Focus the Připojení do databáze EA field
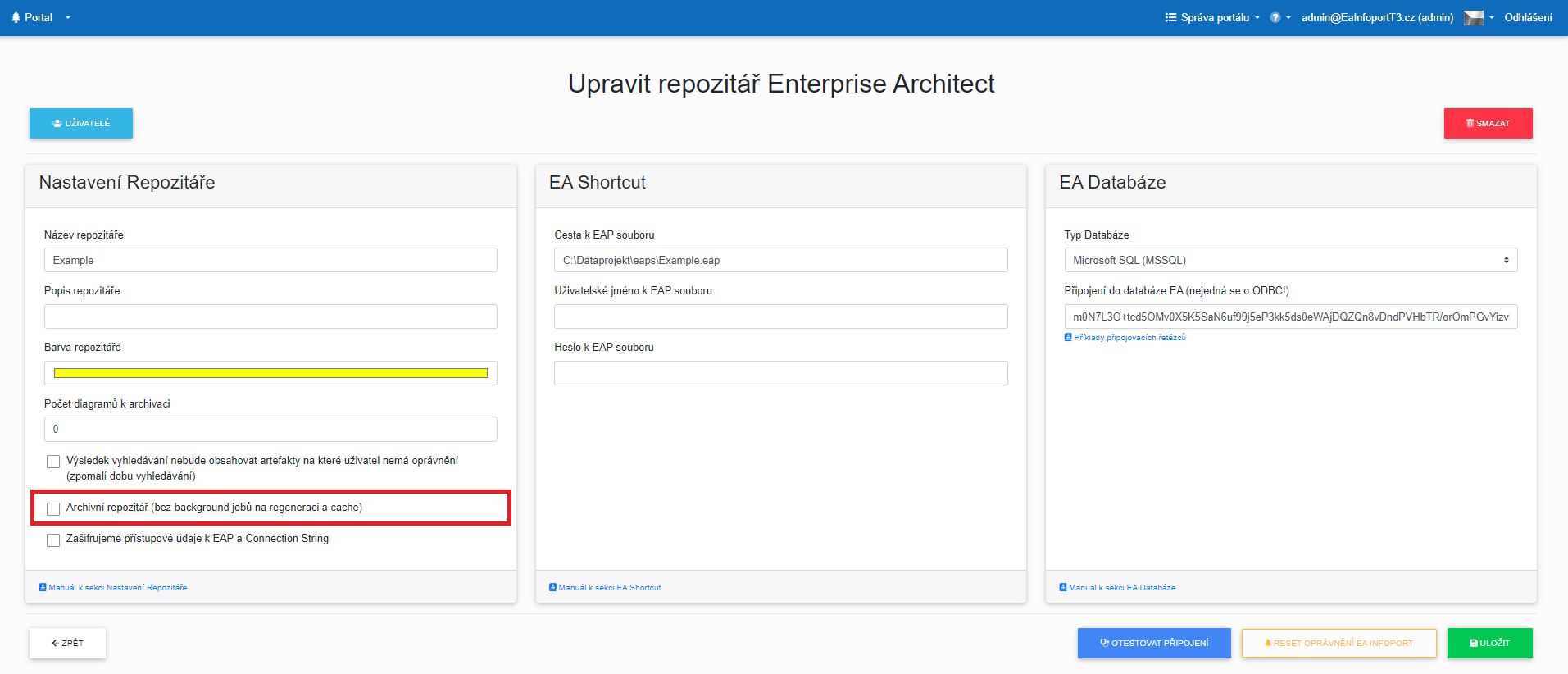The image size is (1568, 674). tap(1290, 317)
